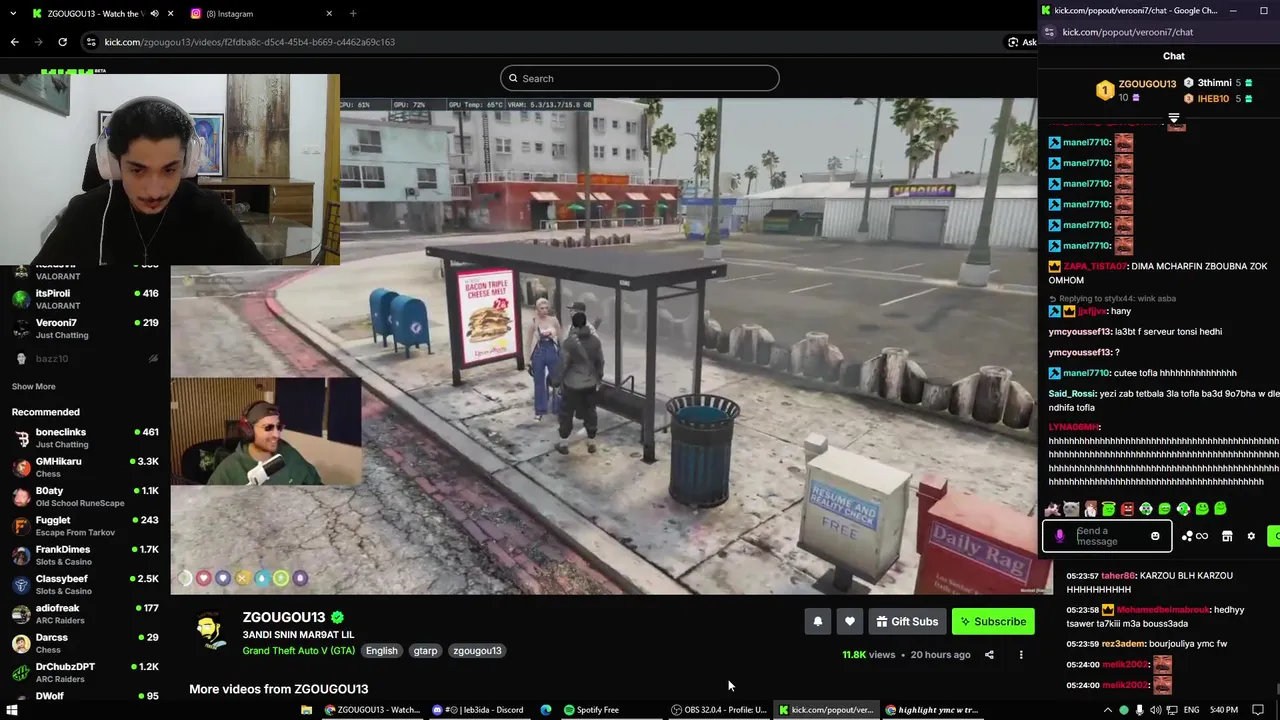Click IHEB10 in chat leaderboard
The width and height of the screenshot is (1280, 720).
1213,99
